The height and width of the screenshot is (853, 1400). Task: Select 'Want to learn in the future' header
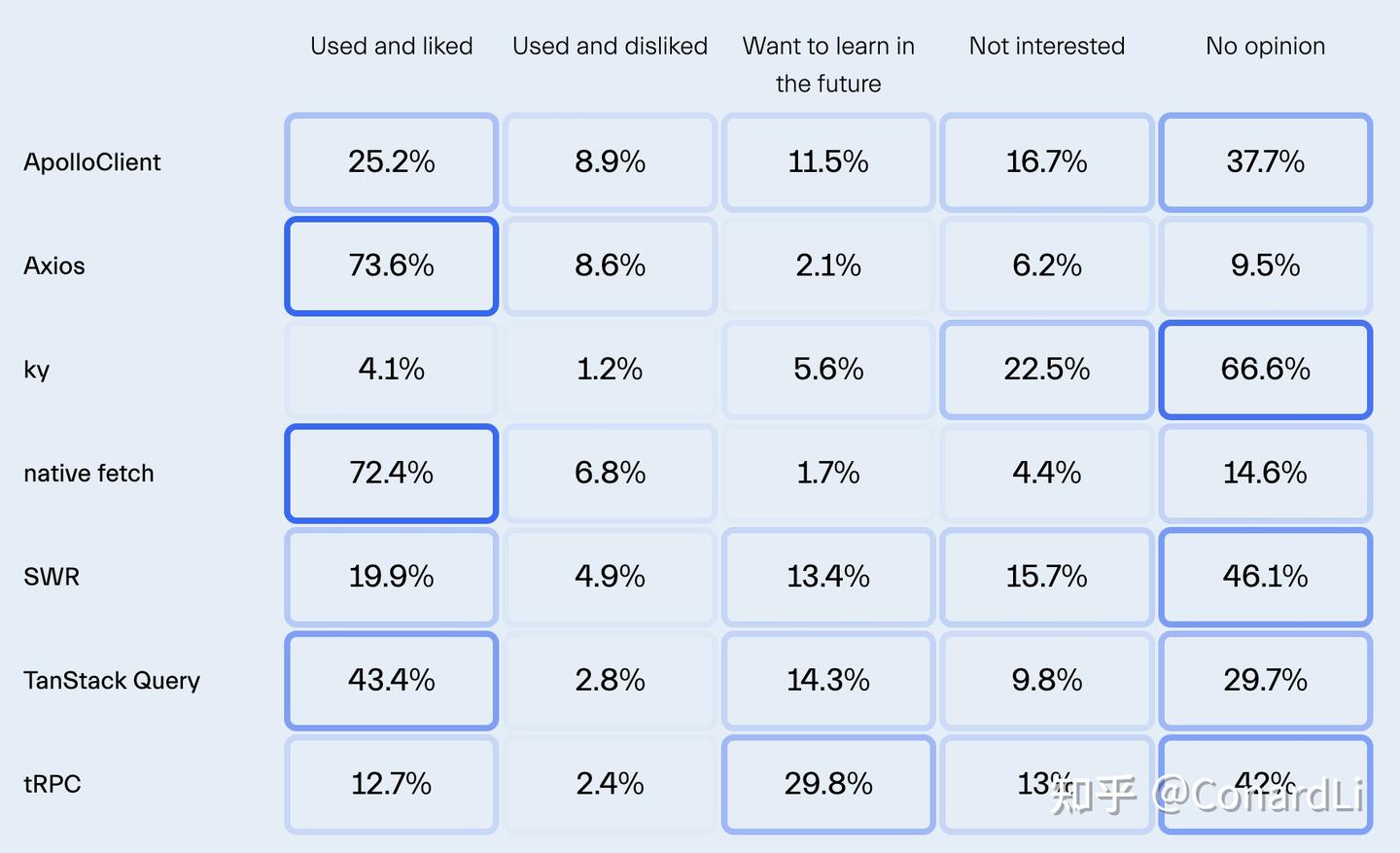coord(828,64)
